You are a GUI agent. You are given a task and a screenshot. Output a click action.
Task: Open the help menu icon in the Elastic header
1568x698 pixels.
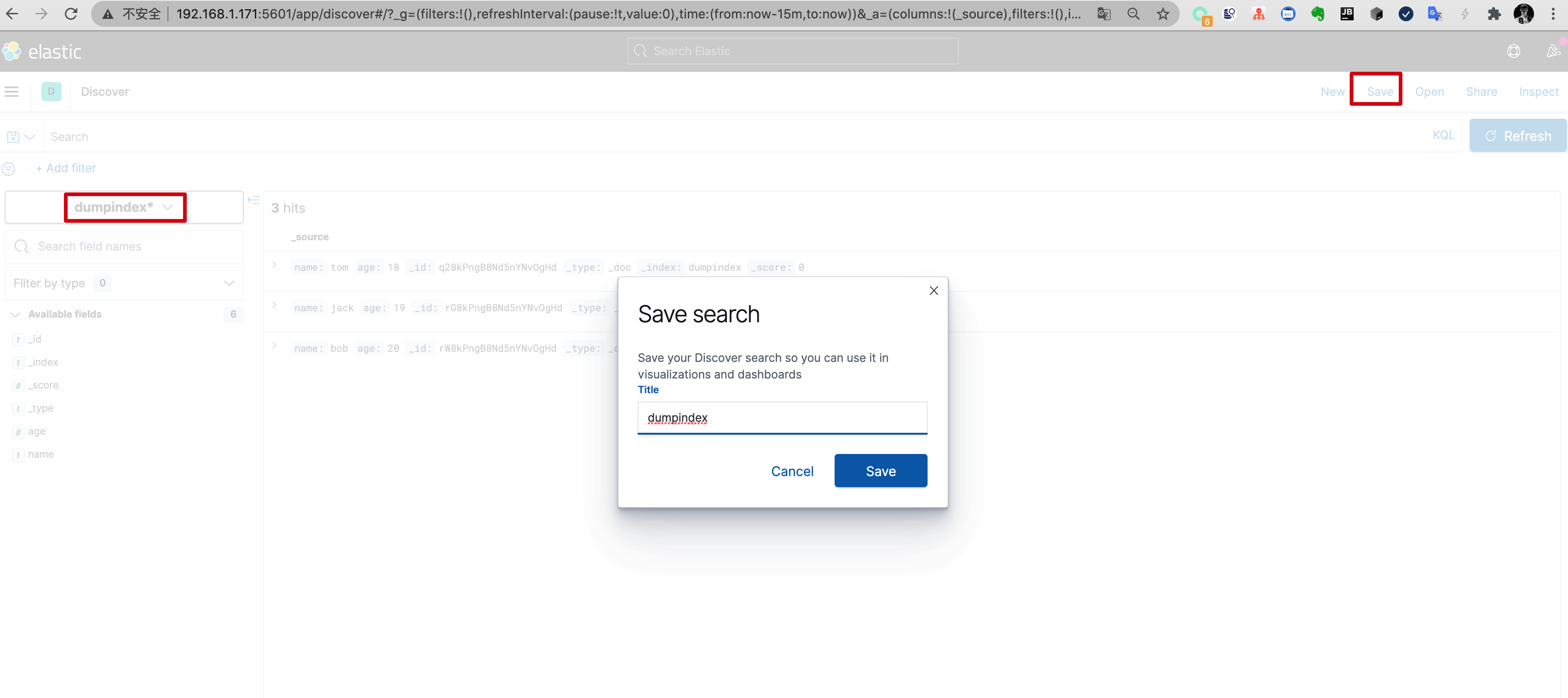click(1514, 52)
